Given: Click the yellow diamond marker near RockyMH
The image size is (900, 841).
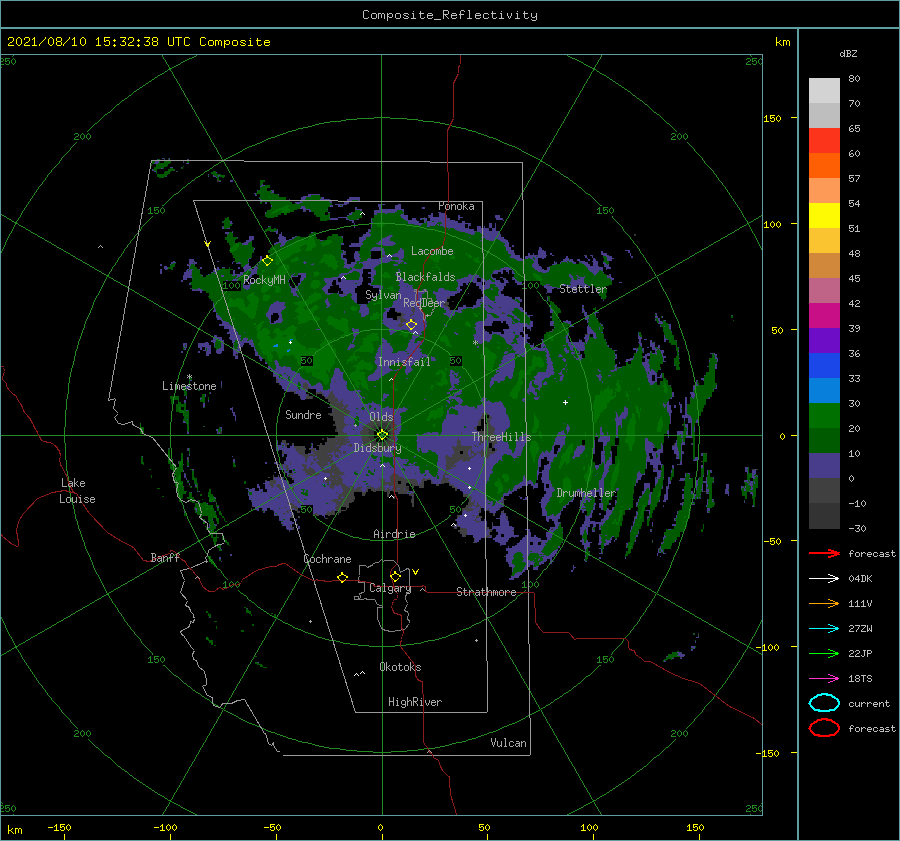Looking at the screenshot, I should [267, 261].
